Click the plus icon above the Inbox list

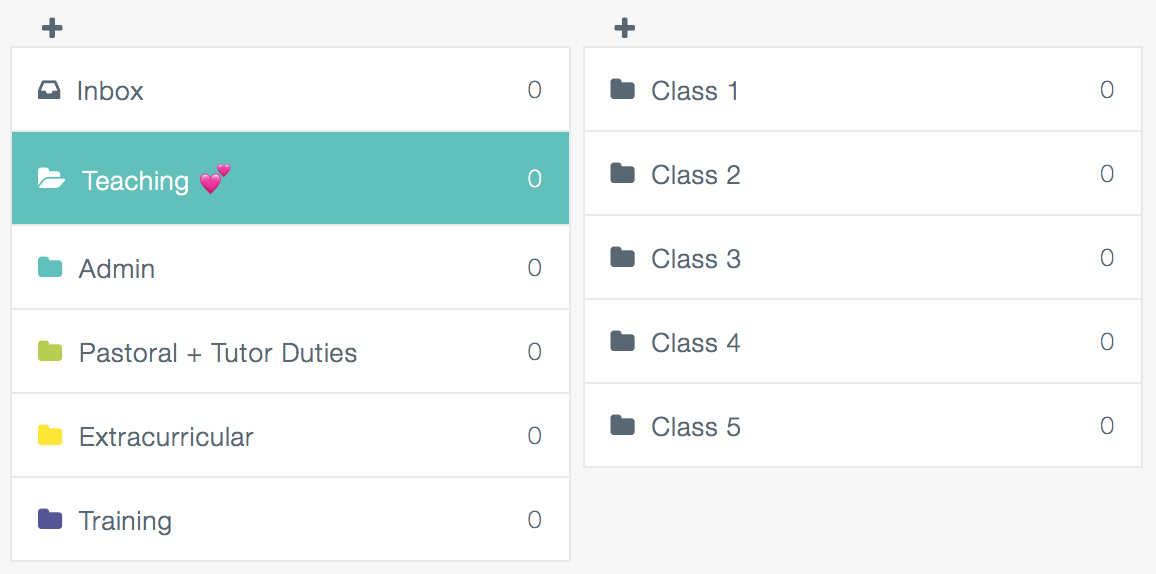52,28
